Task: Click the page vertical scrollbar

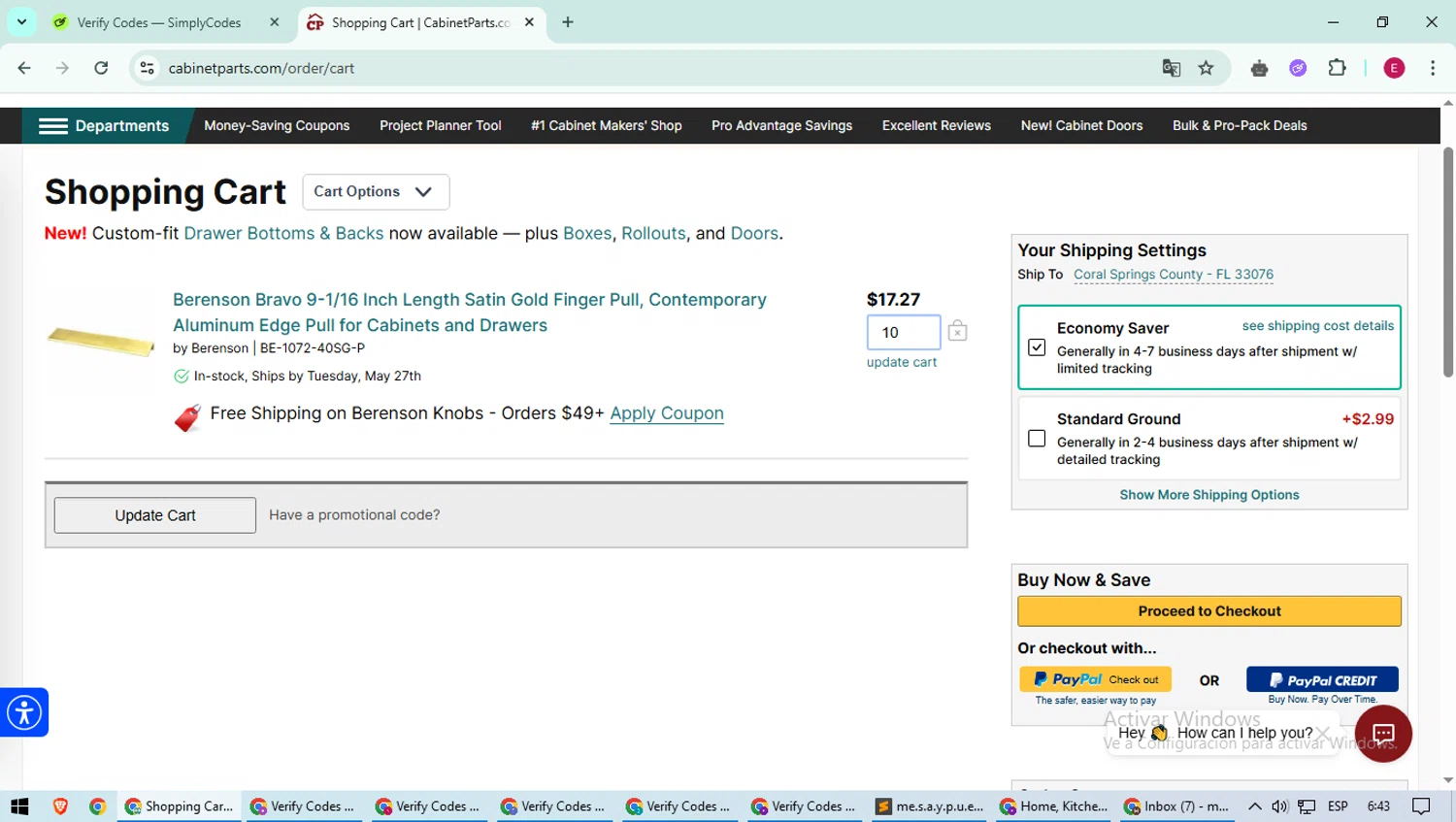Action: [x=1448, y=262]
